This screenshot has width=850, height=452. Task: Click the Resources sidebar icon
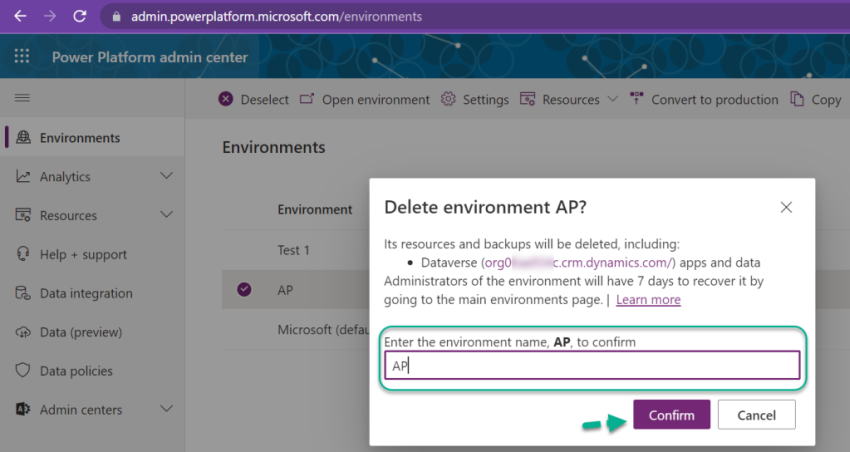23,215
